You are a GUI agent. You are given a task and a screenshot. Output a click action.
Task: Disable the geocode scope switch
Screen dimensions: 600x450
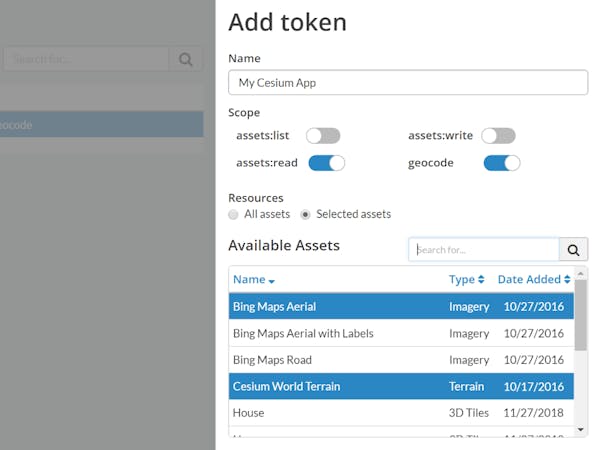coord(502,163)
